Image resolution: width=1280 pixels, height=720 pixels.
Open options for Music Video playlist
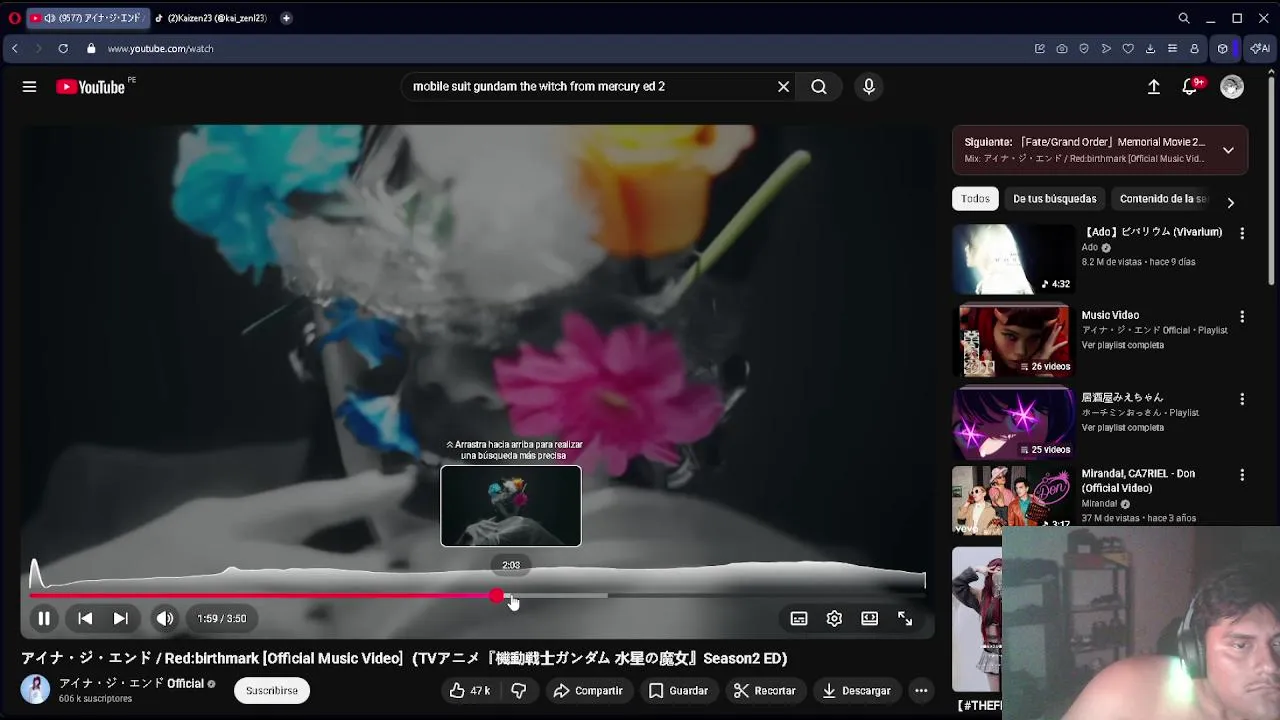tap(1242, 316)
